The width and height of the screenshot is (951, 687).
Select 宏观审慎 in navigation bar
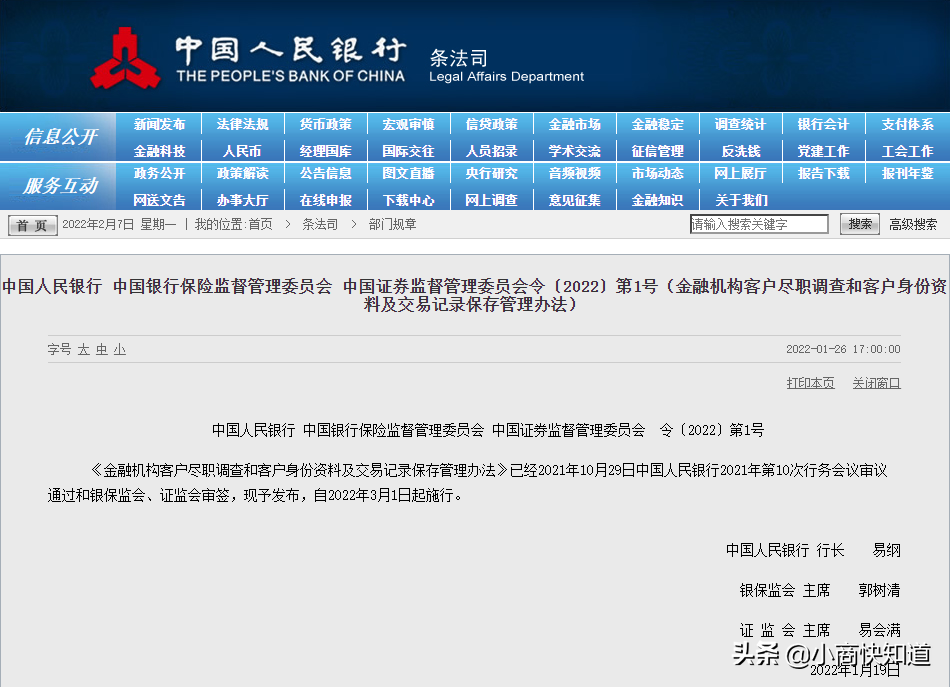coord(408,124)
